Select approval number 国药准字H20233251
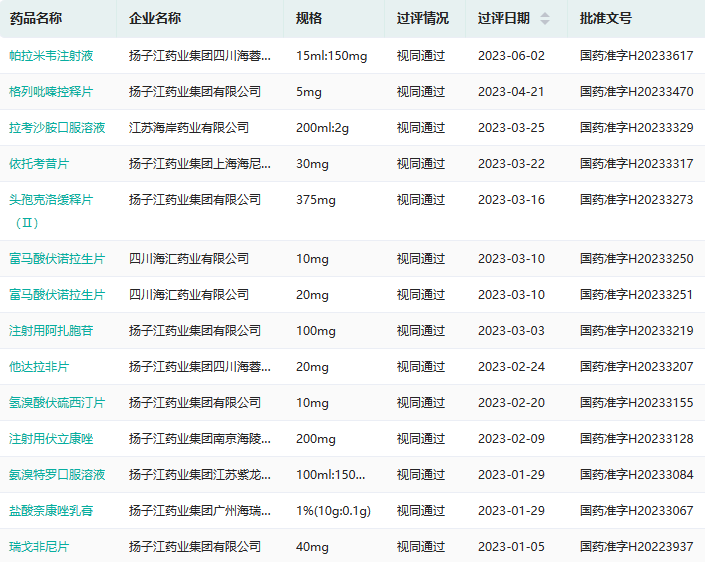 637,295
